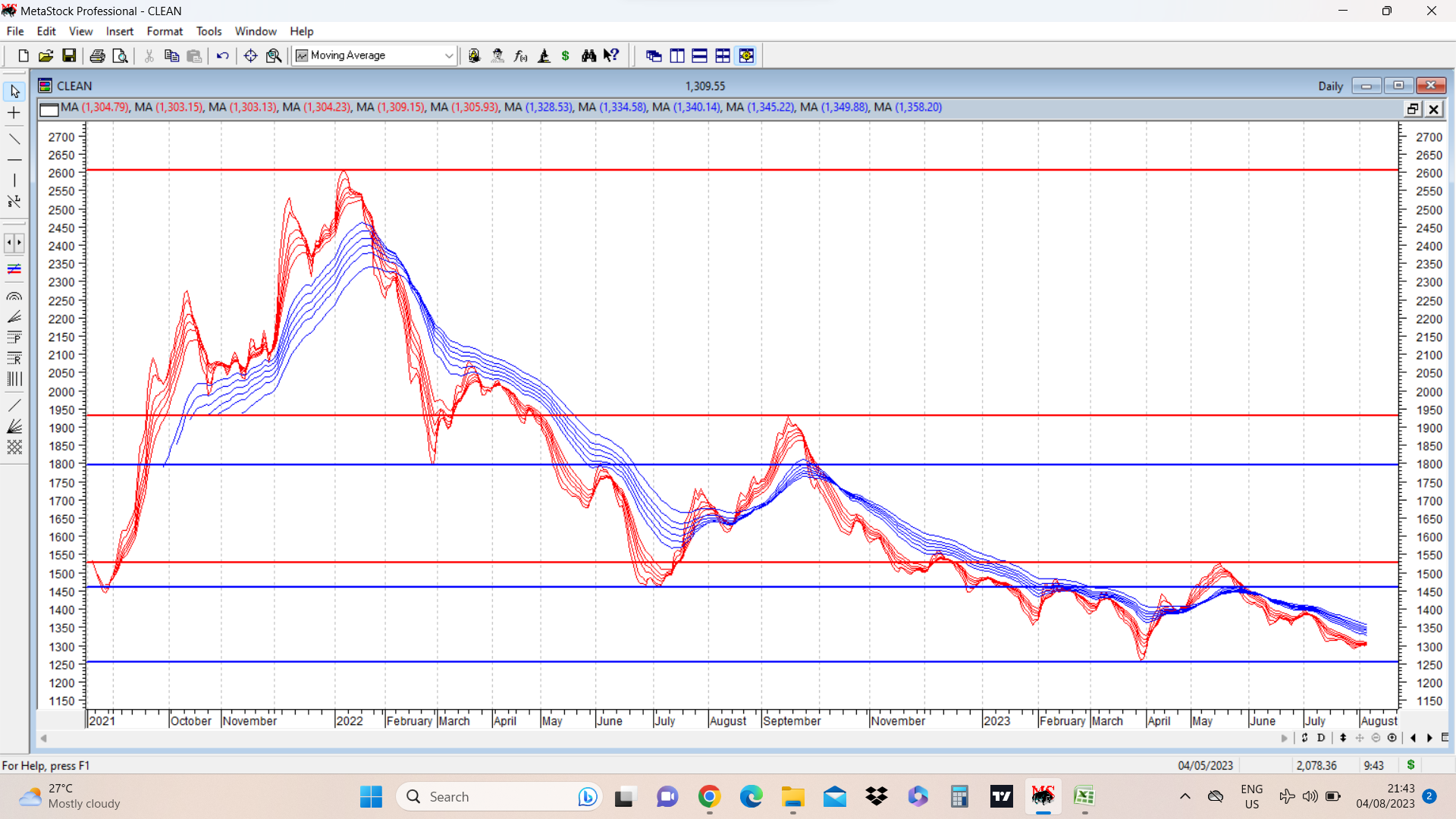Open the Indicator Builder fx icon
The height and width of the screenshot is (819, 1456).
coord(520,55)
